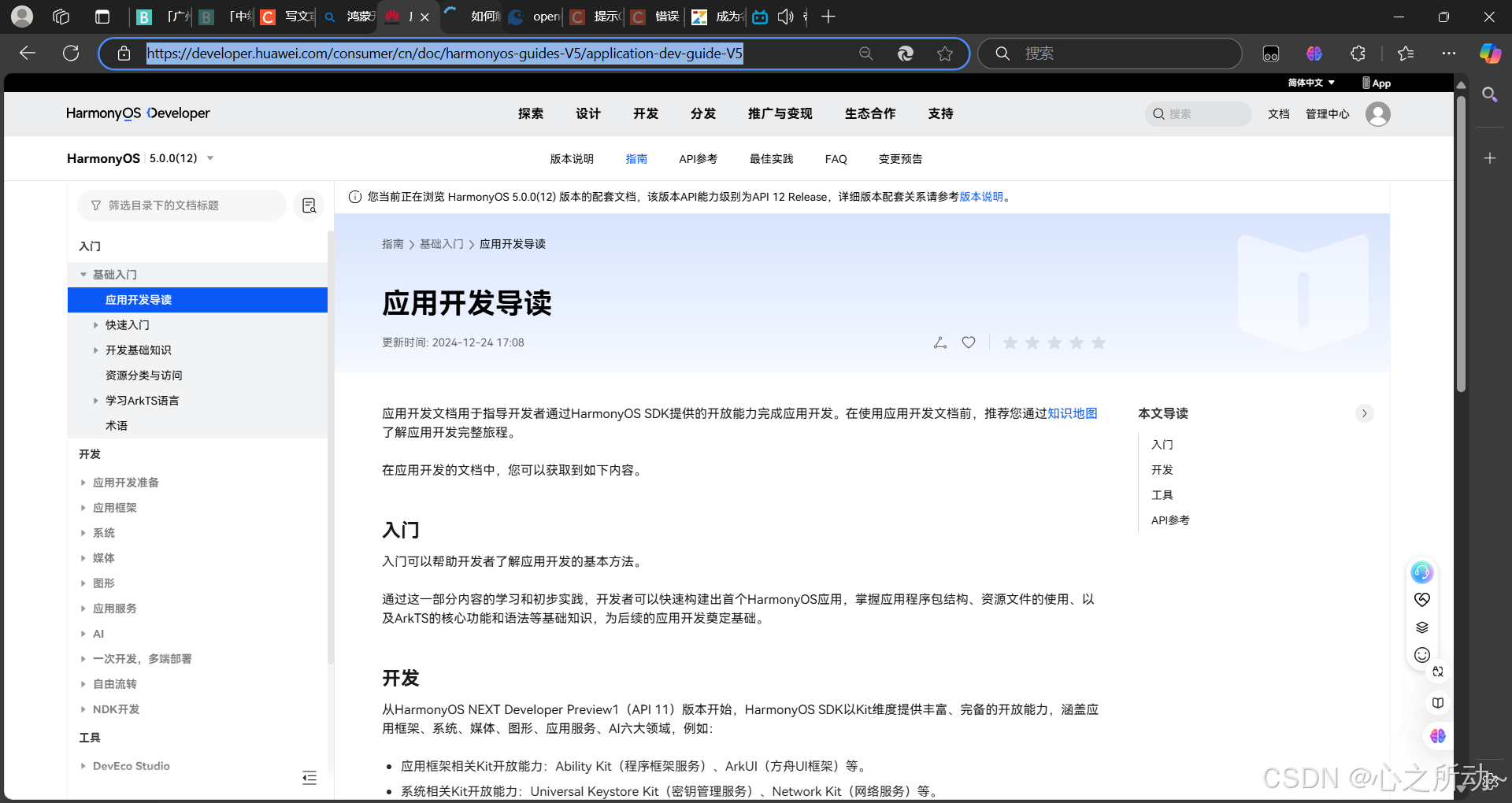Screen dimensions: 1512x803
Task: Collapse 本文导读 panel chevron
Action: click(x=1365, y=413)
